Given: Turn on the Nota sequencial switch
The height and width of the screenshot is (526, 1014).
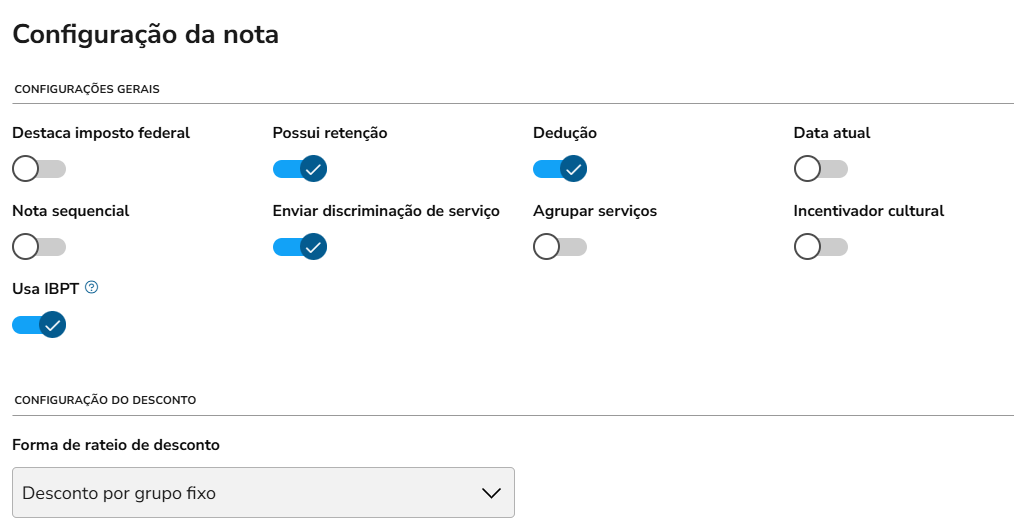Looking at the screenshot, I should (x=39, y=246).
